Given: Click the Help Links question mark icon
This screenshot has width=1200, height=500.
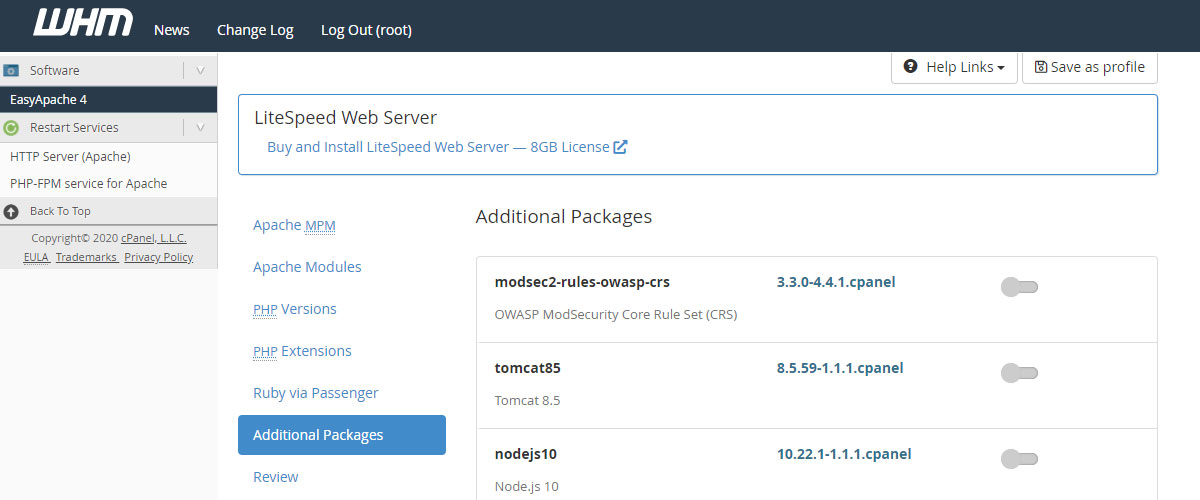Looking at the screenshot, I should [910, 66].
